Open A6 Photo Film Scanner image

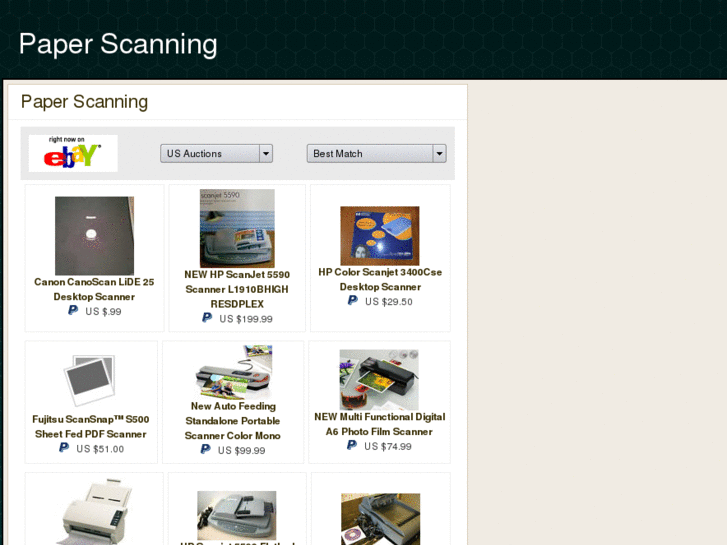click(x=379, y=380)
